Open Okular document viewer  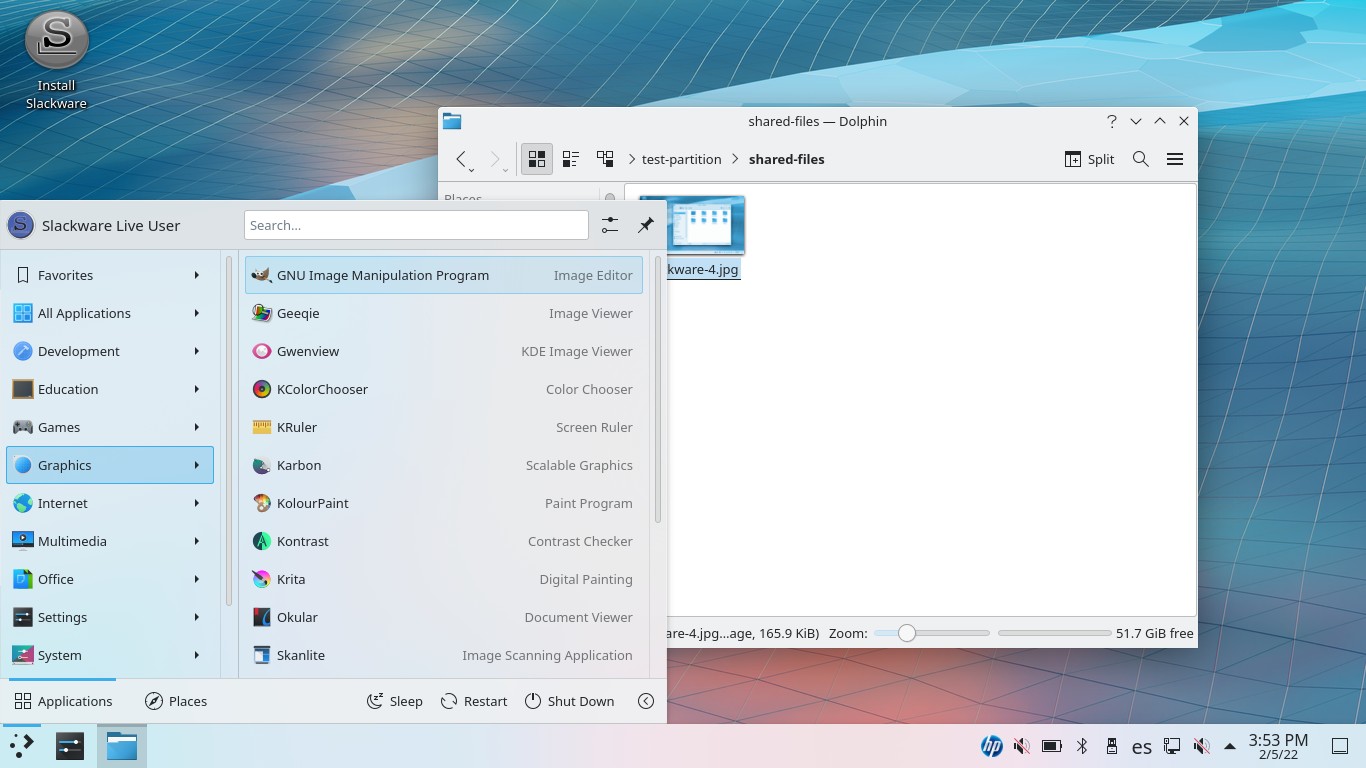click(x=443, y=617)
